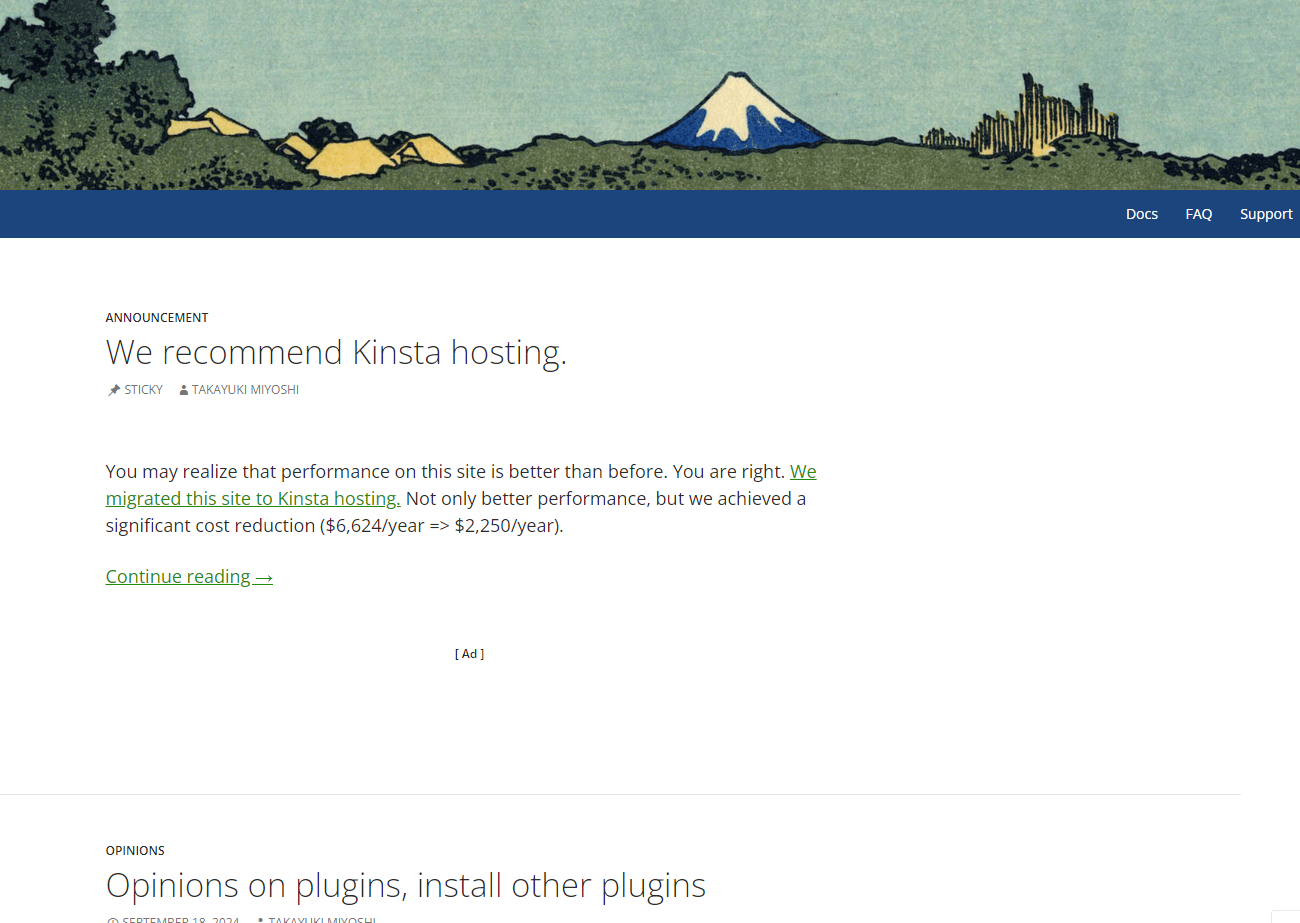Click Takayuki Miyoshi under the Opinions post
Image resolution: width=1300 pixels, height=923 pixels.
point(322,920)
